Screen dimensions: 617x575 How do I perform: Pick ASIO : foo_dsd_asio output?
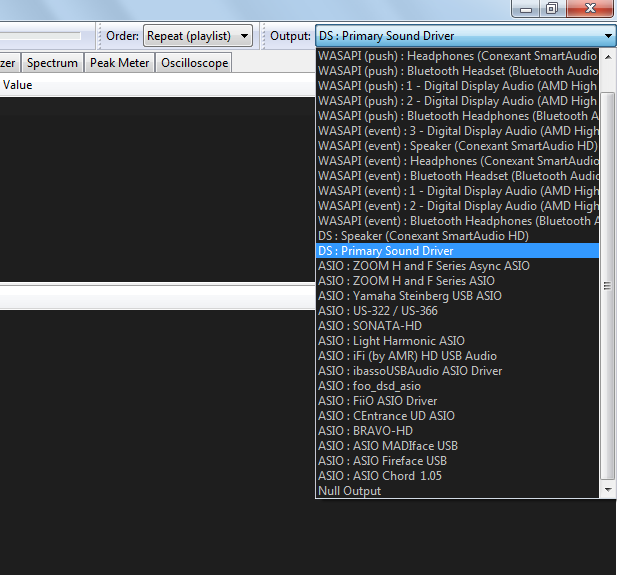(x=458, y=386)
